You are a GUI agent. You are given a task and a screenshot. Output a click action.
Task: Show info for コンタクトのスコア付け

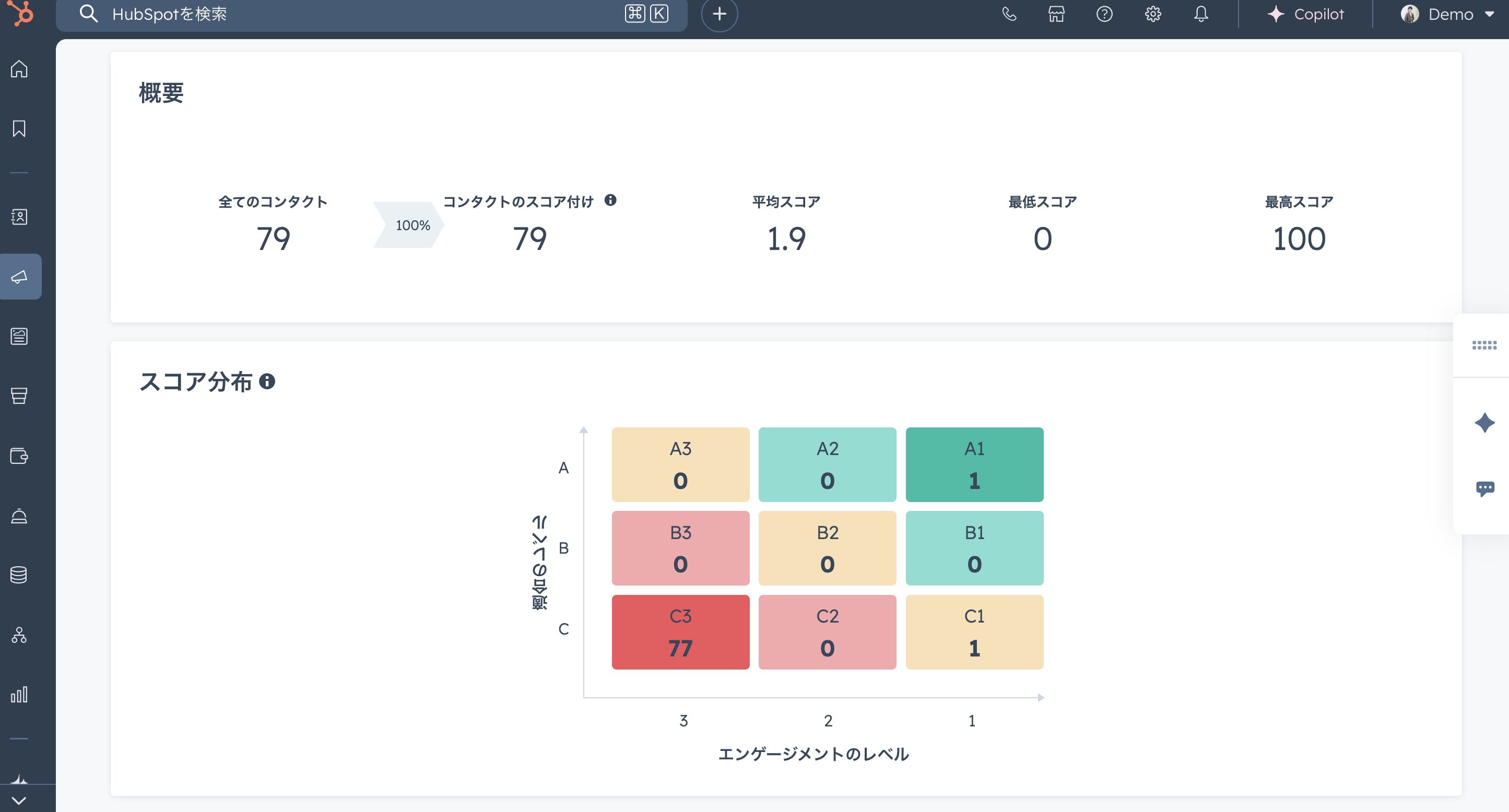click(610, 200)
